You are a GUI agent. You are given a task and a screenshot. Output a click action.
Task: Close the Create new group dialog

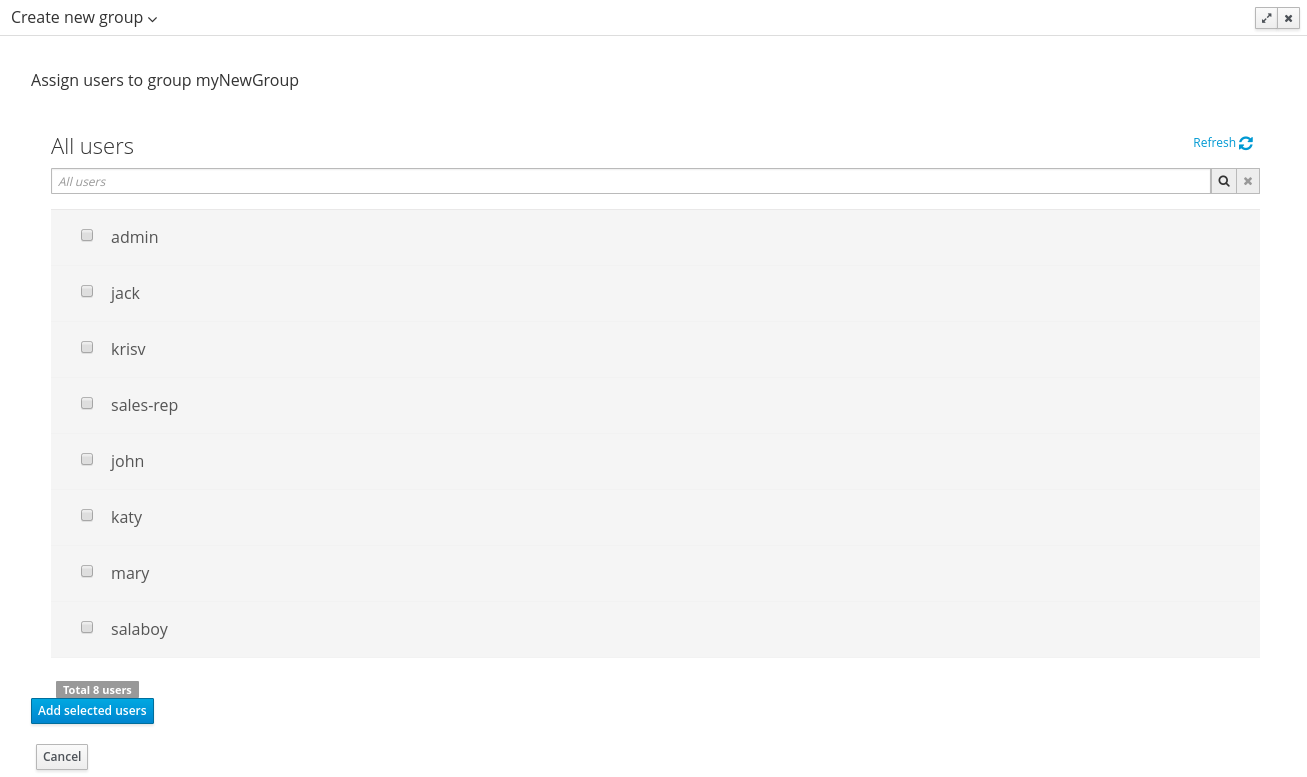1288,18
